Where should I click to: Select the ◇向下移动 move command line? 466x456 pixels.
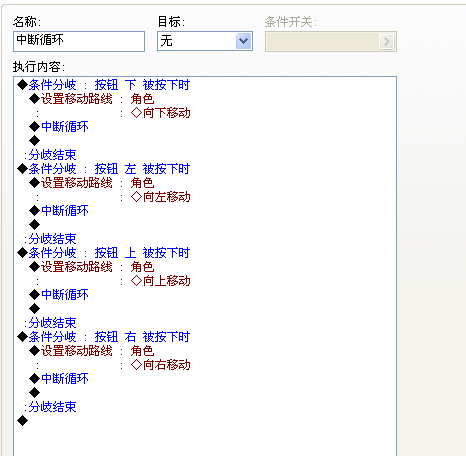[161, 113]
